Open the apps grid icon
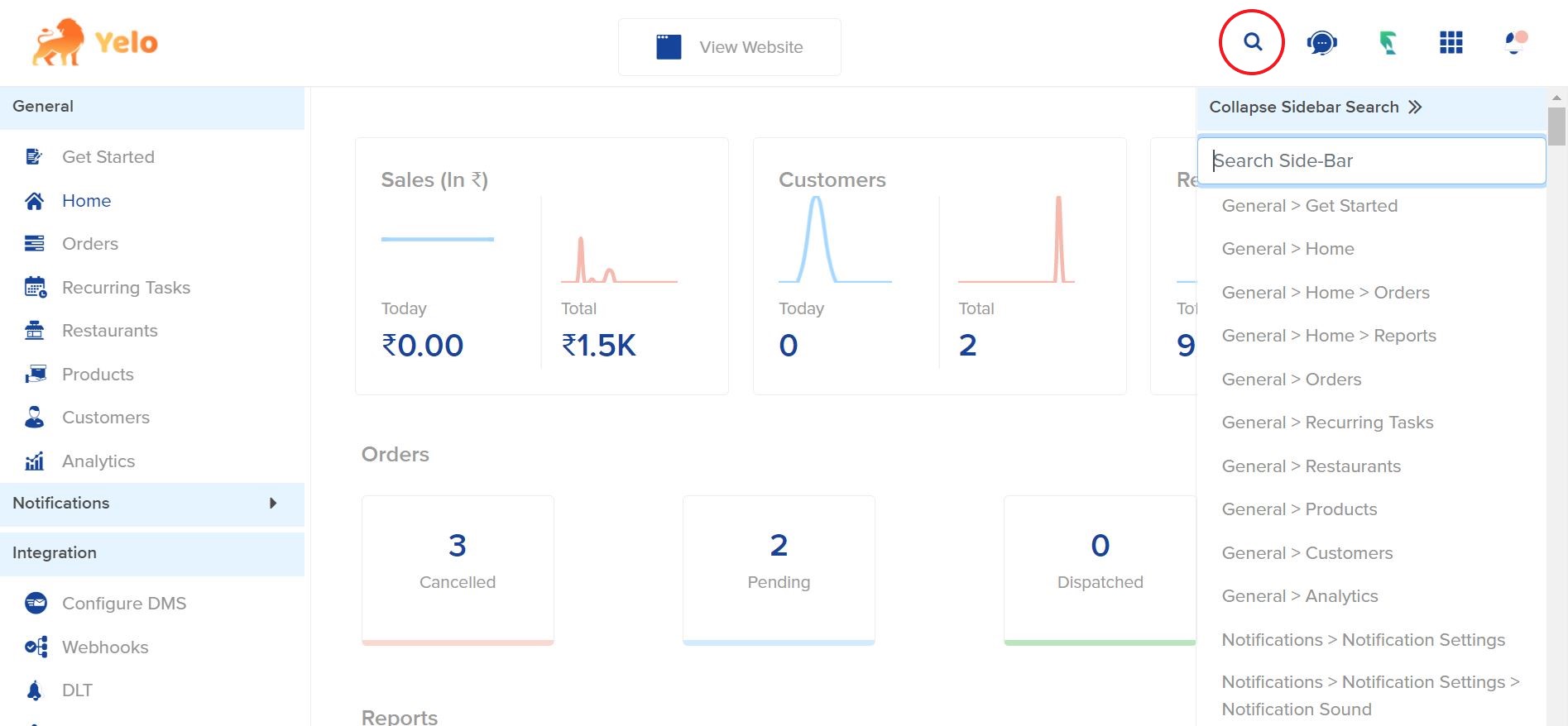This screenshot has height=726, width=1568. (x=1451, y=42)
